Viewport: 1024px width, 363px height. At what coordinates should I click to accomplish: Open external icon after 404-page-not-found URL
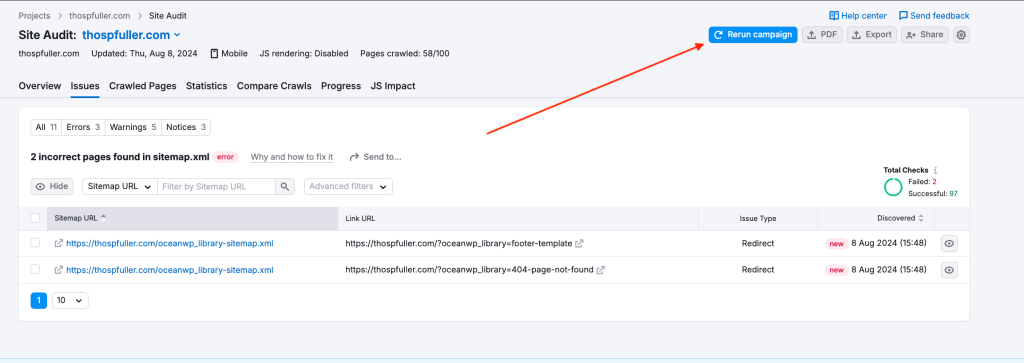coord(601,270)
